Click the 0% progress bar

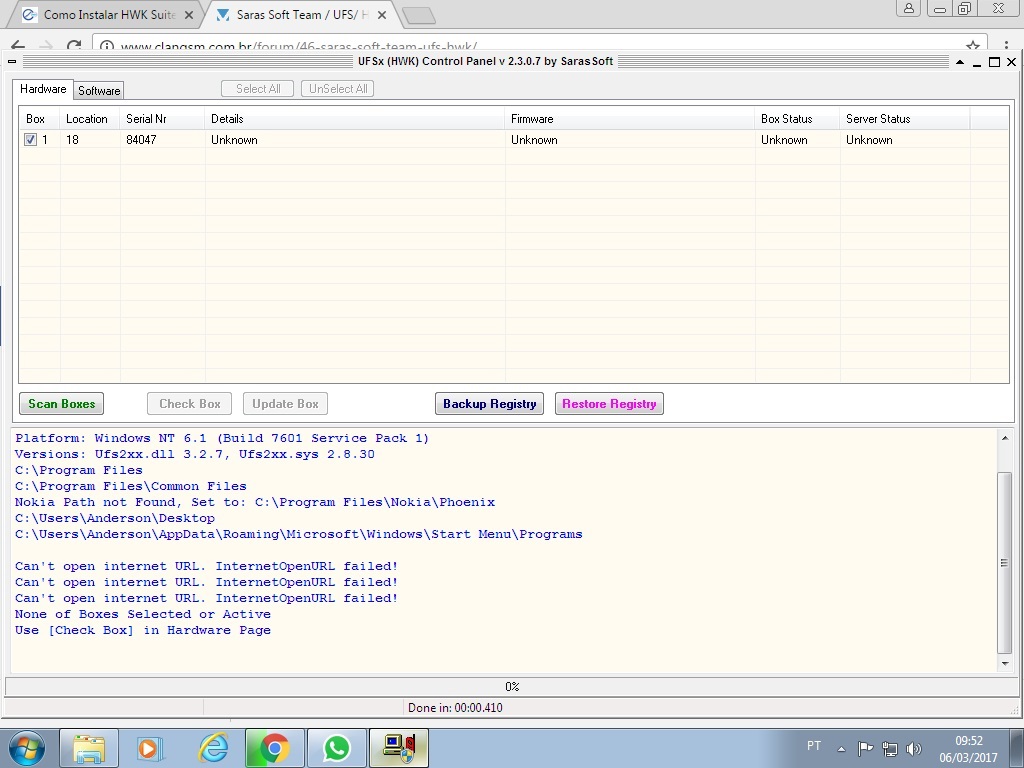[x=512, y=686]
